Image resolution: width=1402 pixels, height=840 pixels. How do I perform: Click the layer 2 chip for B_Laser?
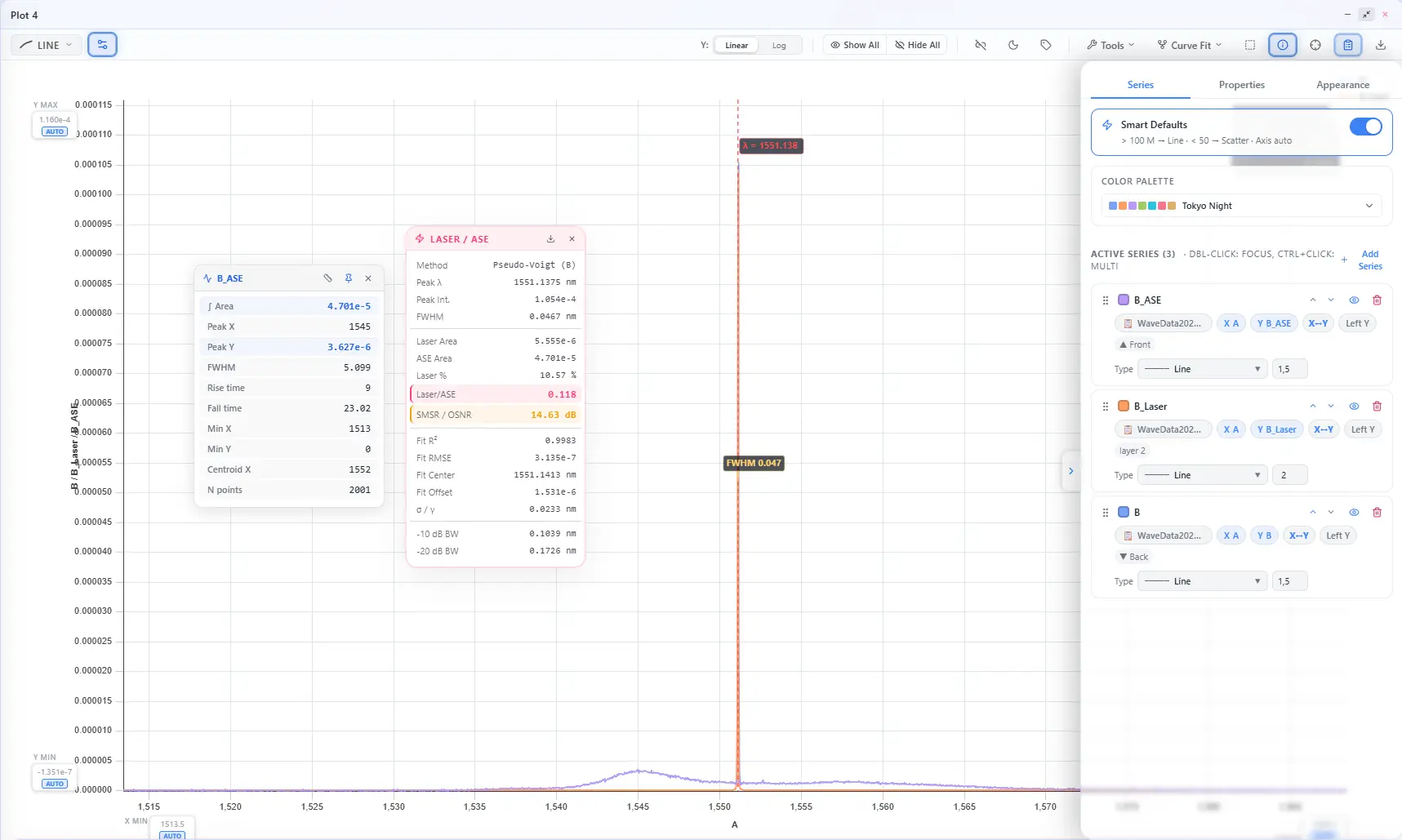[x=1132, y=451]
